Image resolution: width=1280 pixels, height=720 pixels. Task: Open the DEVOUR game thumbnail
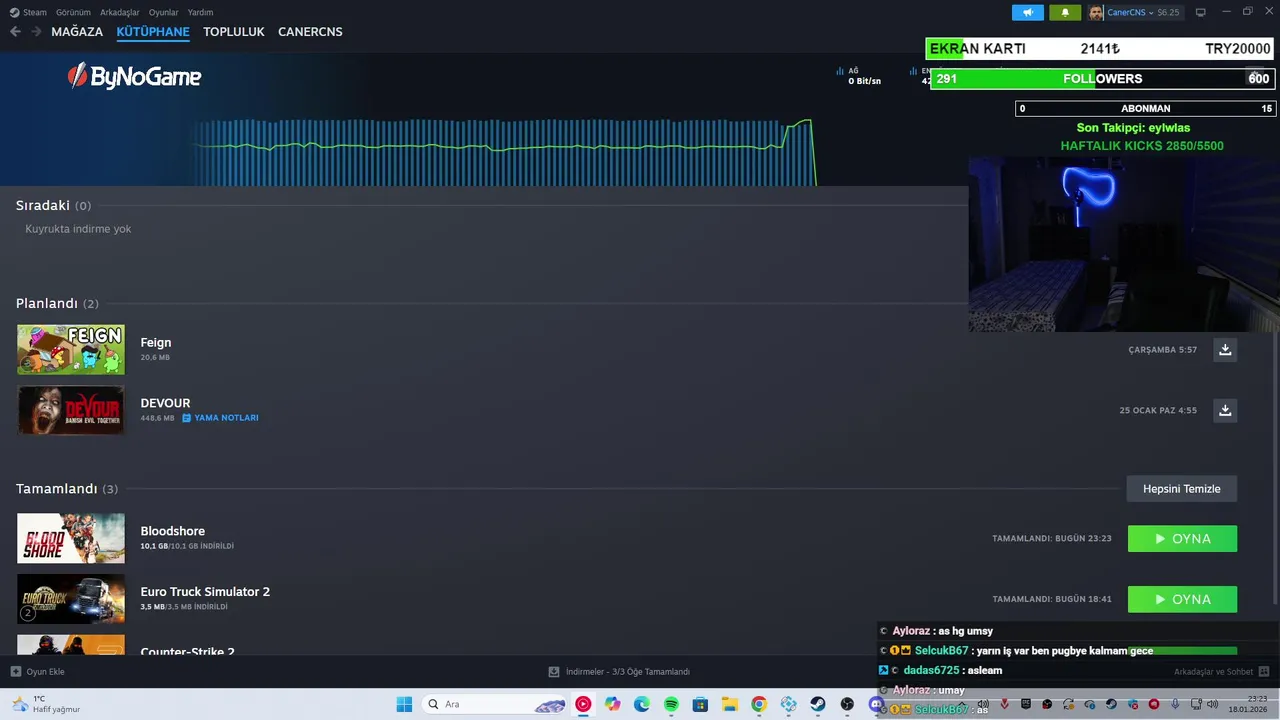tap(71, 410)
